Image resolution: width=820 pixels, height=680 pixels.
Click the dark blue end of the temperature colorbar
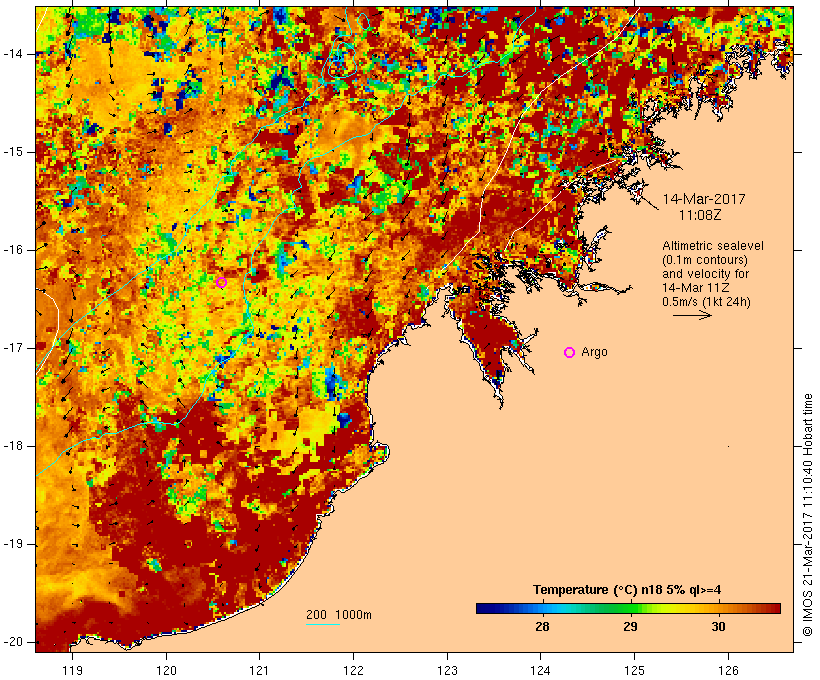[484, 608]
